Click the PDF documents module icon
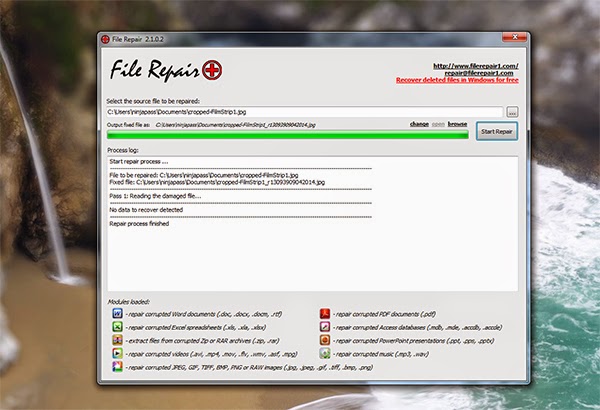600x410 pixels. 325,314
